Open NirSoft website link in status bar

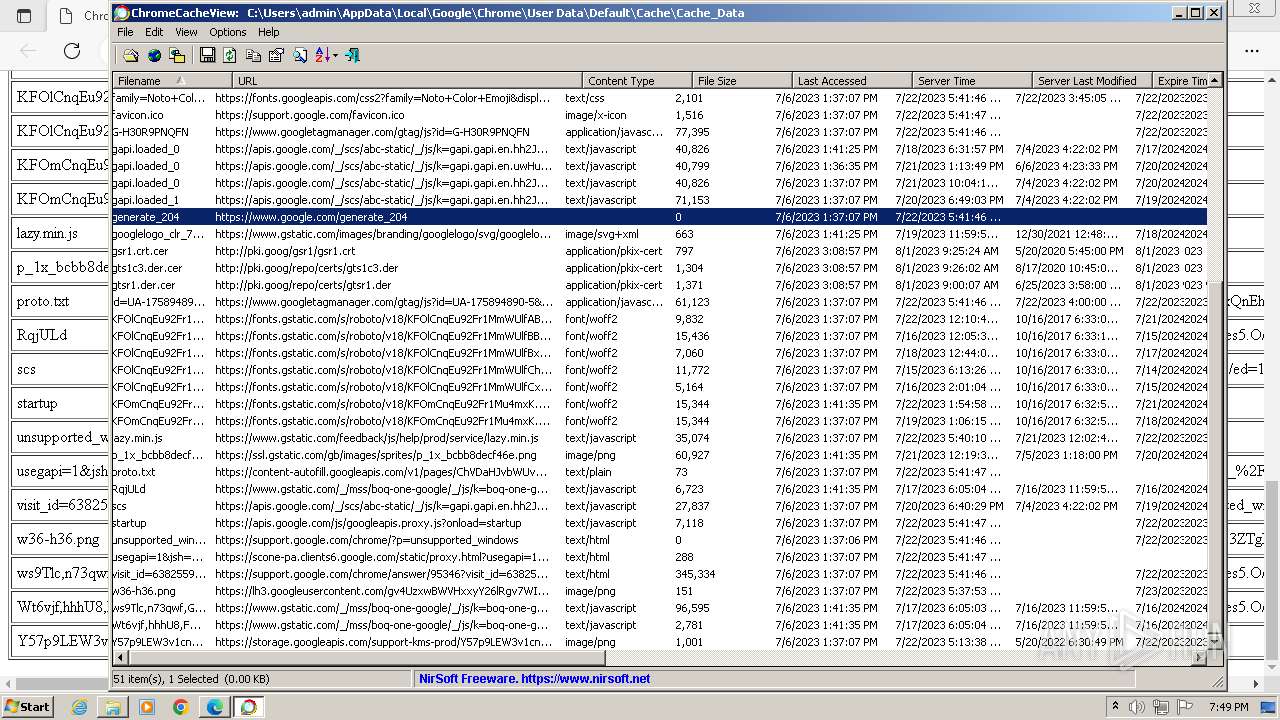pos(535,678)
